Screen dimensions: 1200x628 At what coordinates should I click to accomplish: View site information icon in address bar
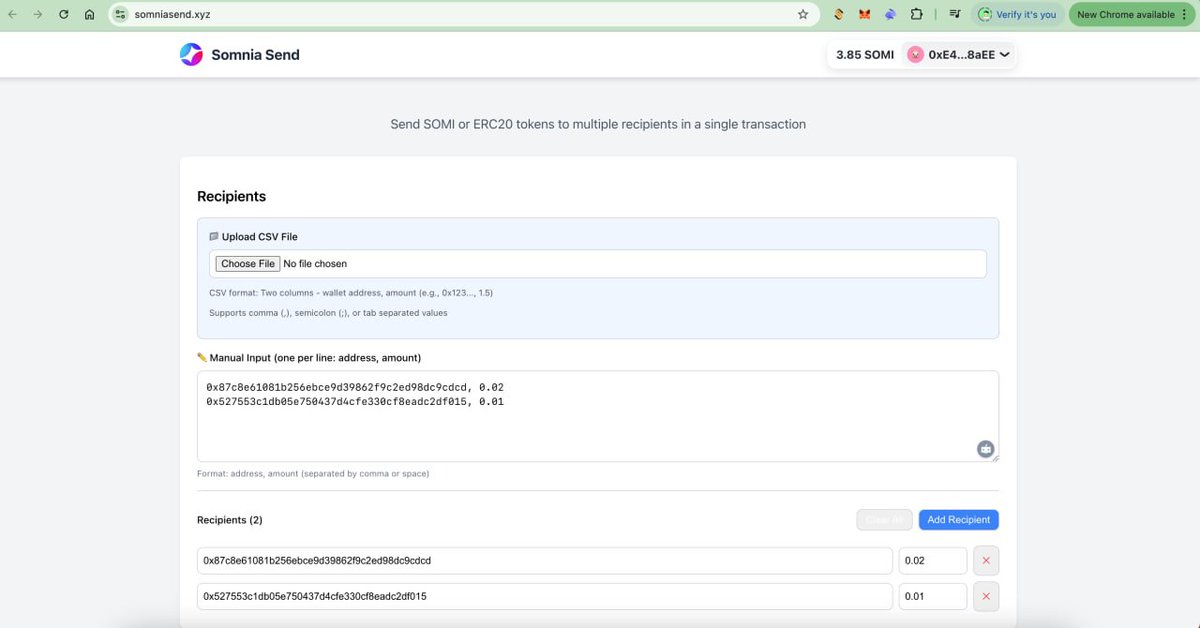click(121, 15)
